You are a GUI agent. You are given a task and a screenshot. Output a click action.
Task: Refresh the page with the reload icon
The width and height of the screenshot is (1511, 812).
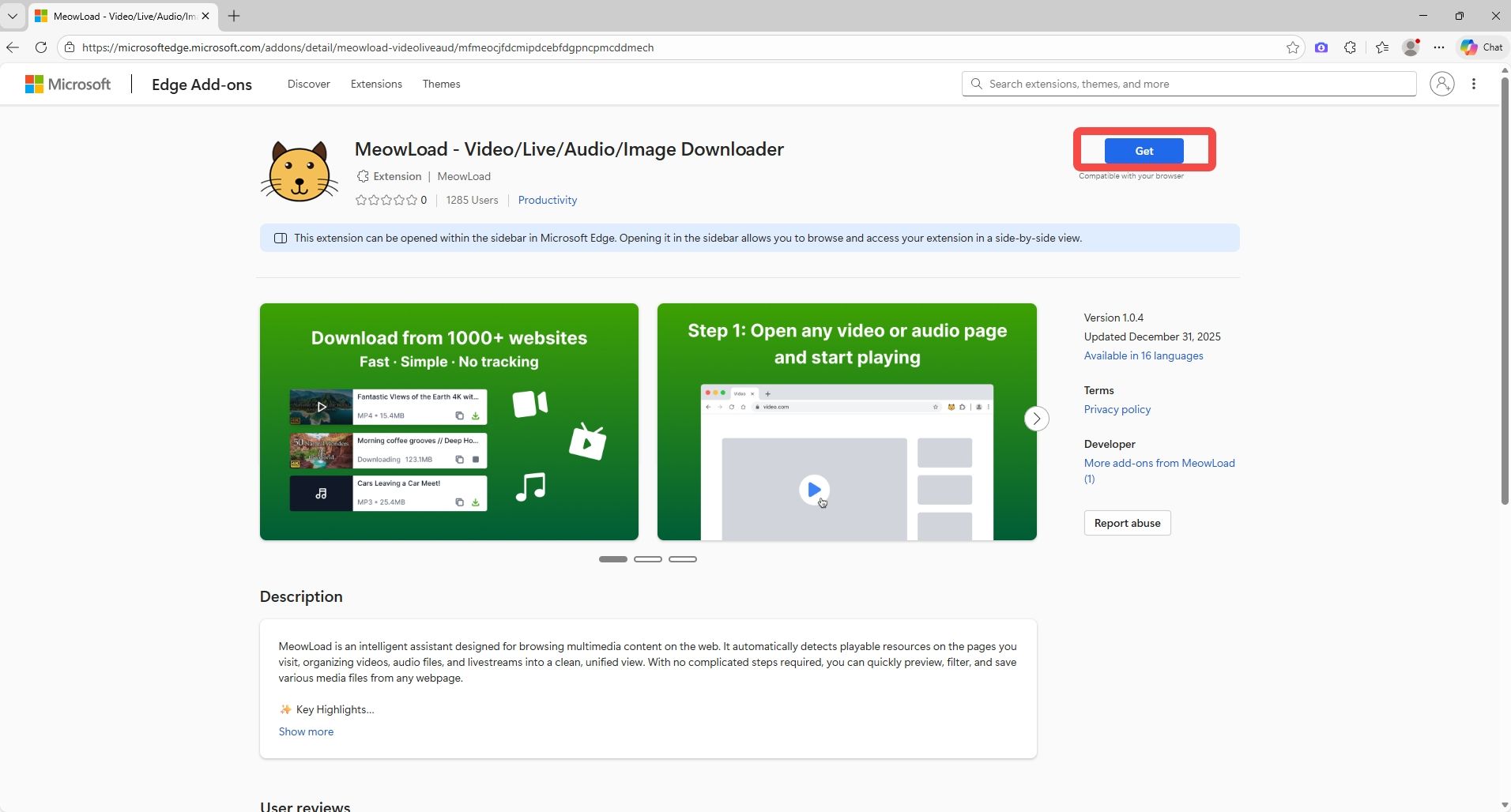pos(41,47)
